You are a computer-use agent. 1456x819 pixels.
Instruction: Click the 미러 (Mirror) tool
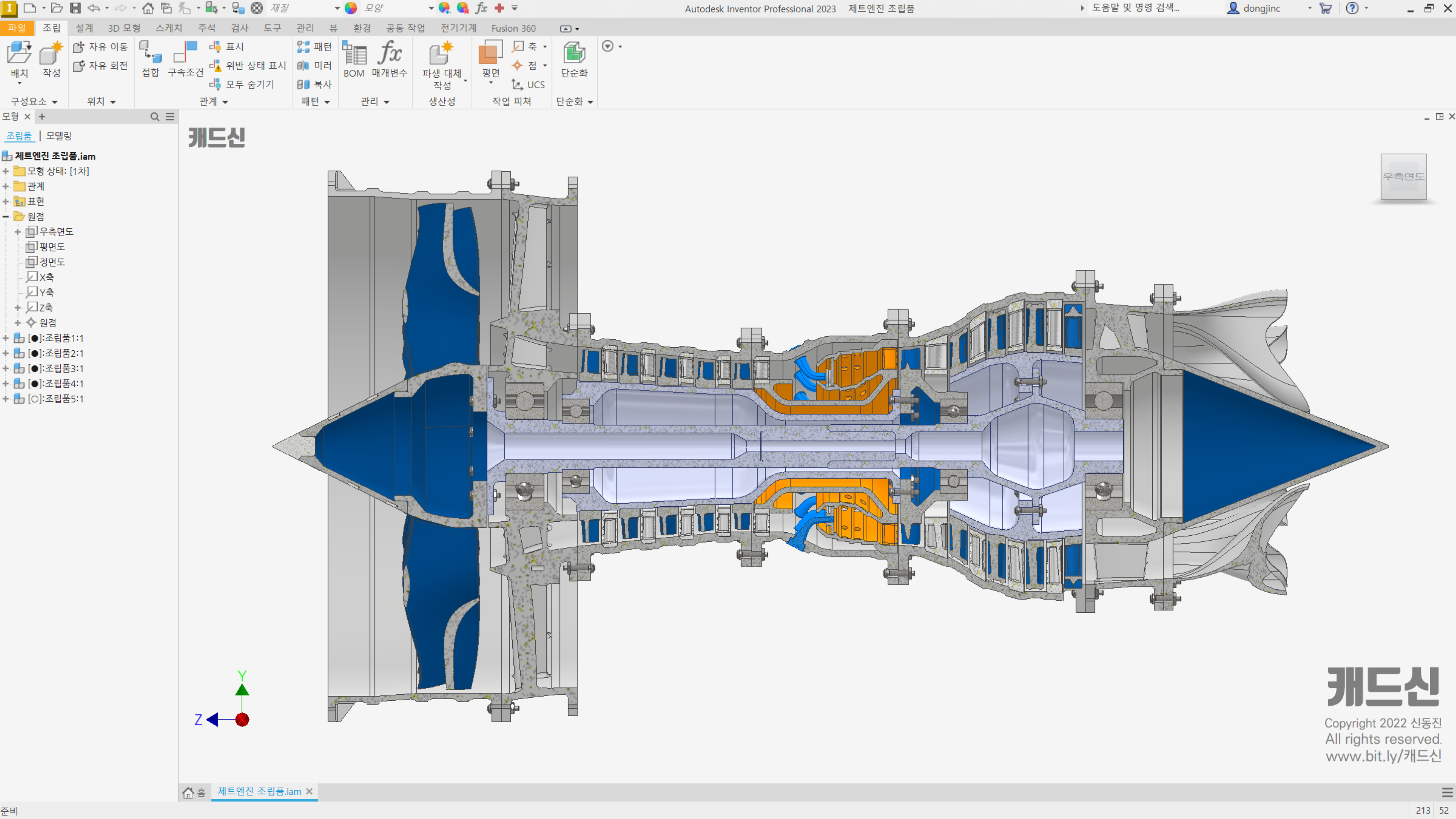tap(314, 66)
